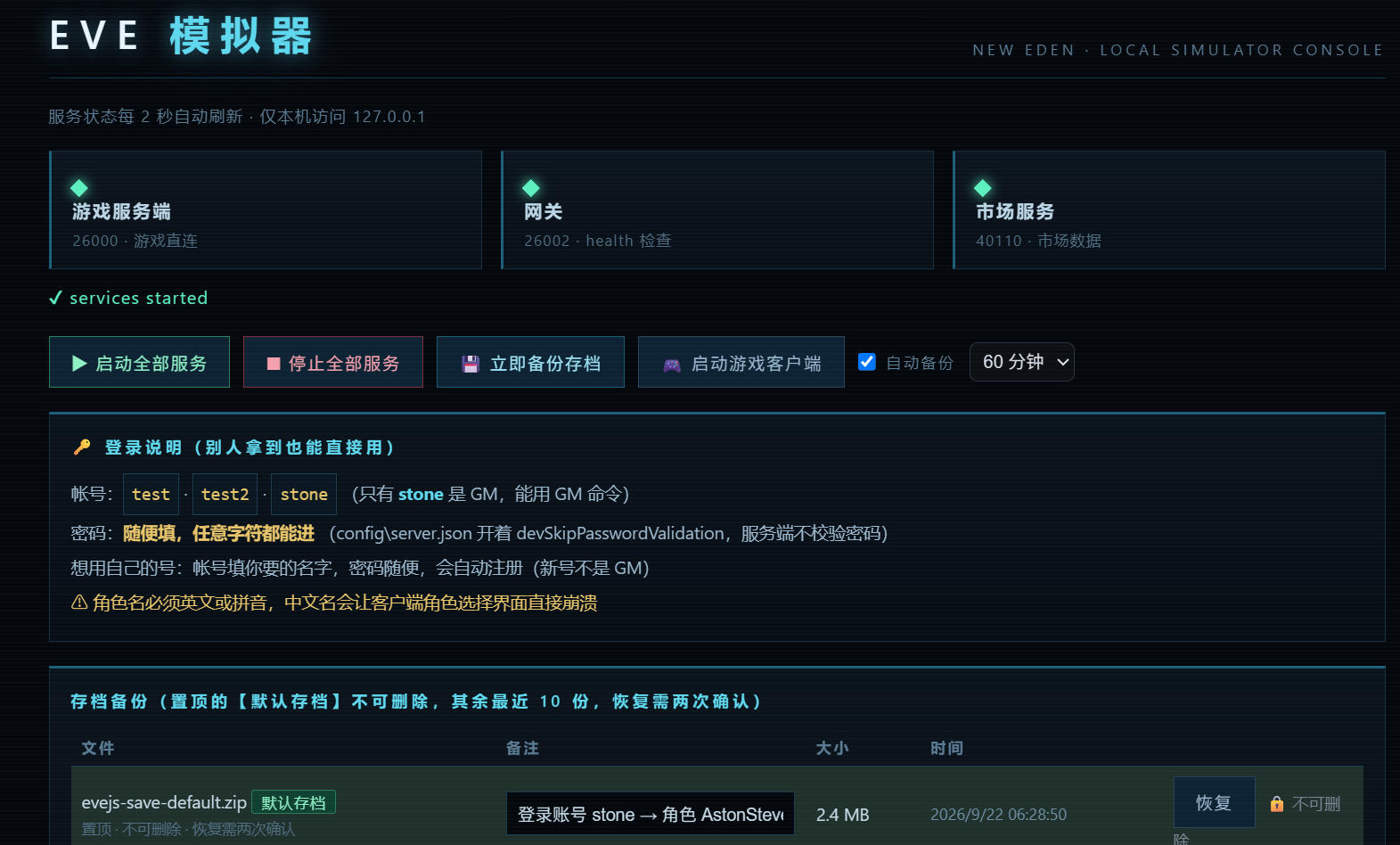The height and width of the screenshot is (845, 1400).
Task: Click the 启动全部服务 start button
Action: pyautogui.click(x=139, y=362)
